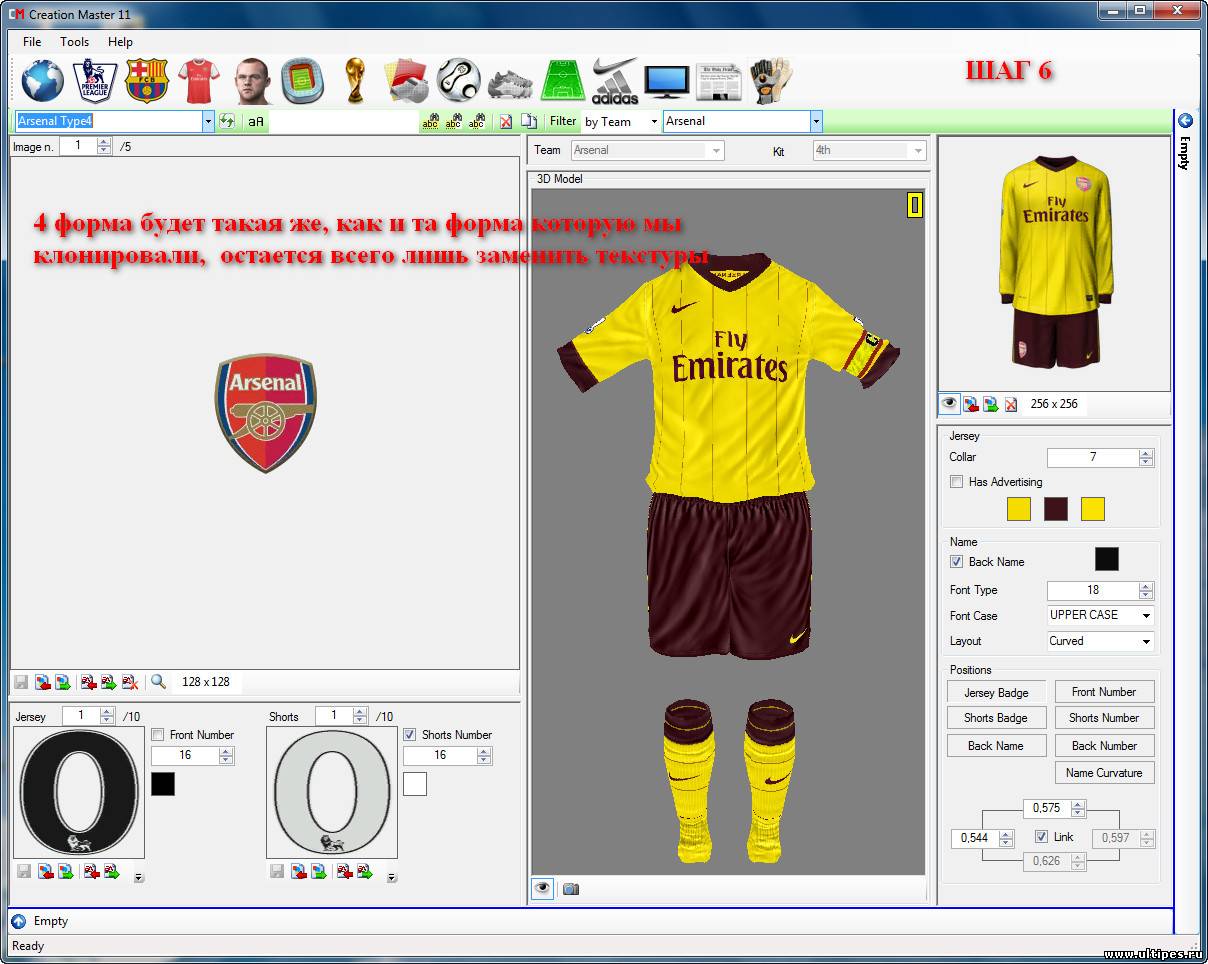
Task: Select the FC Barcelona teams icon
Action: tap(147, 81)
